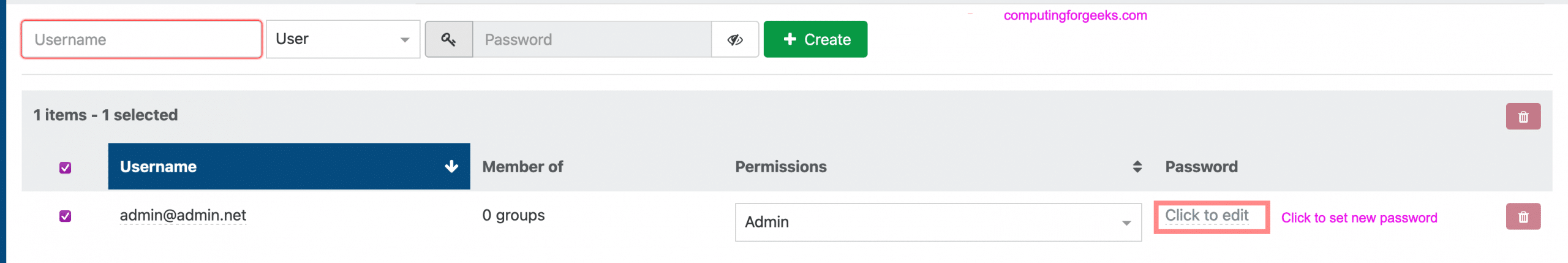
Task: Click the Permissions column header
Action: 781,166
